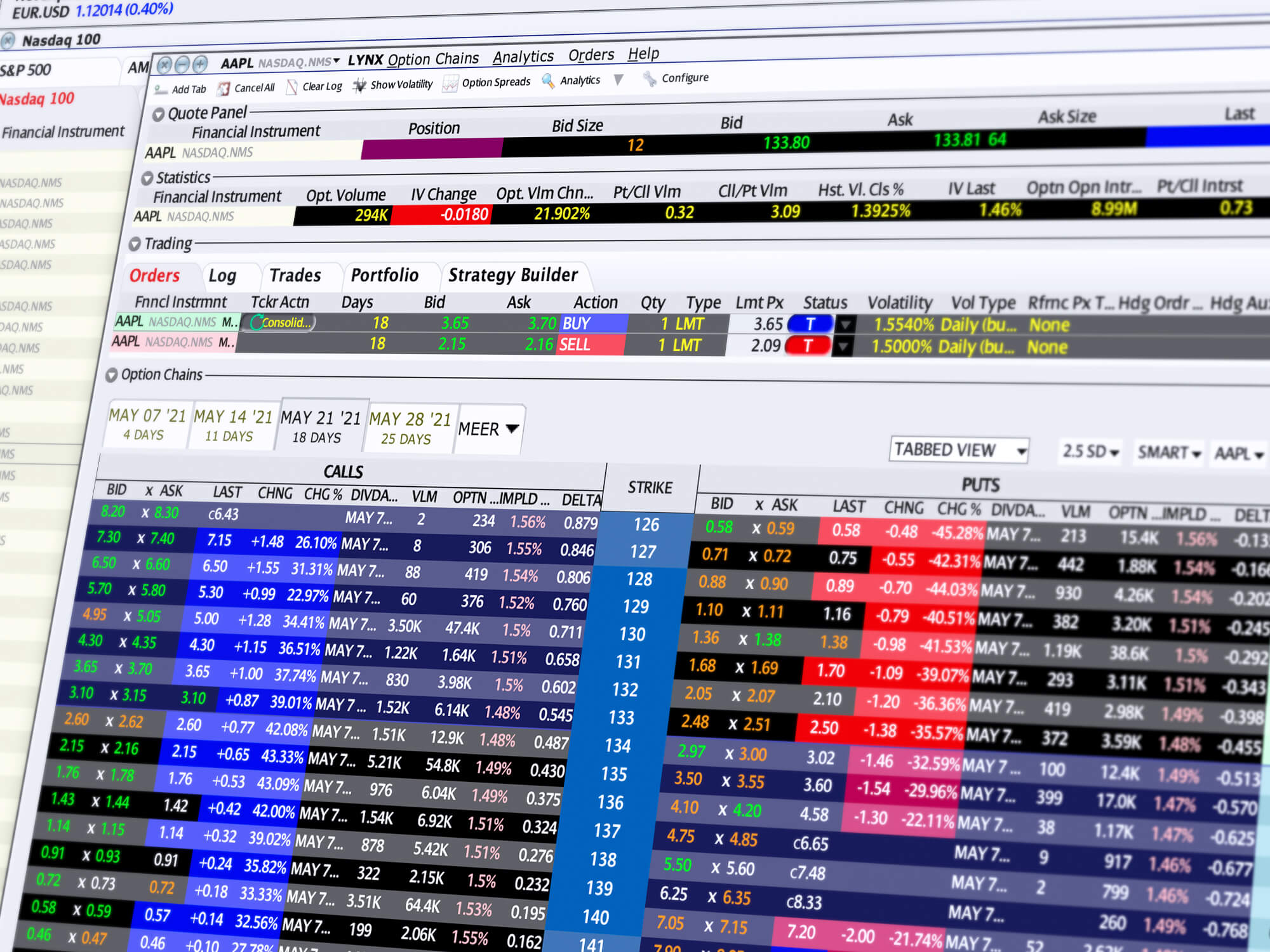1270x952 pixels.
Task: Collapse the Option Chains section
Action: [112, 375]
